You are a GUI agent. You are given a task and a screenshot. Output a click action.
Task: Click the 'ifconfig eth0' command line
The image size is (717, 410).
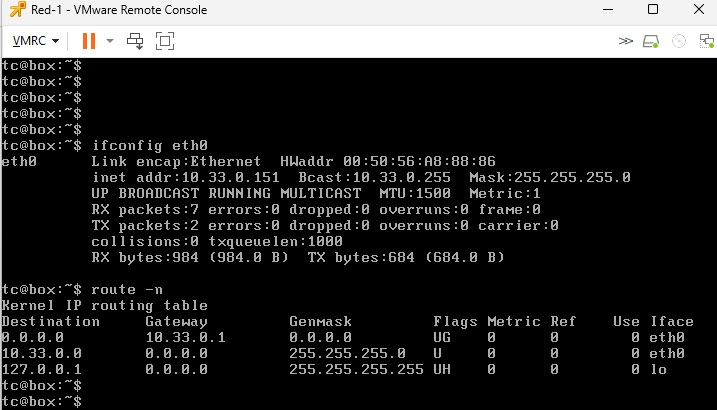150,145
